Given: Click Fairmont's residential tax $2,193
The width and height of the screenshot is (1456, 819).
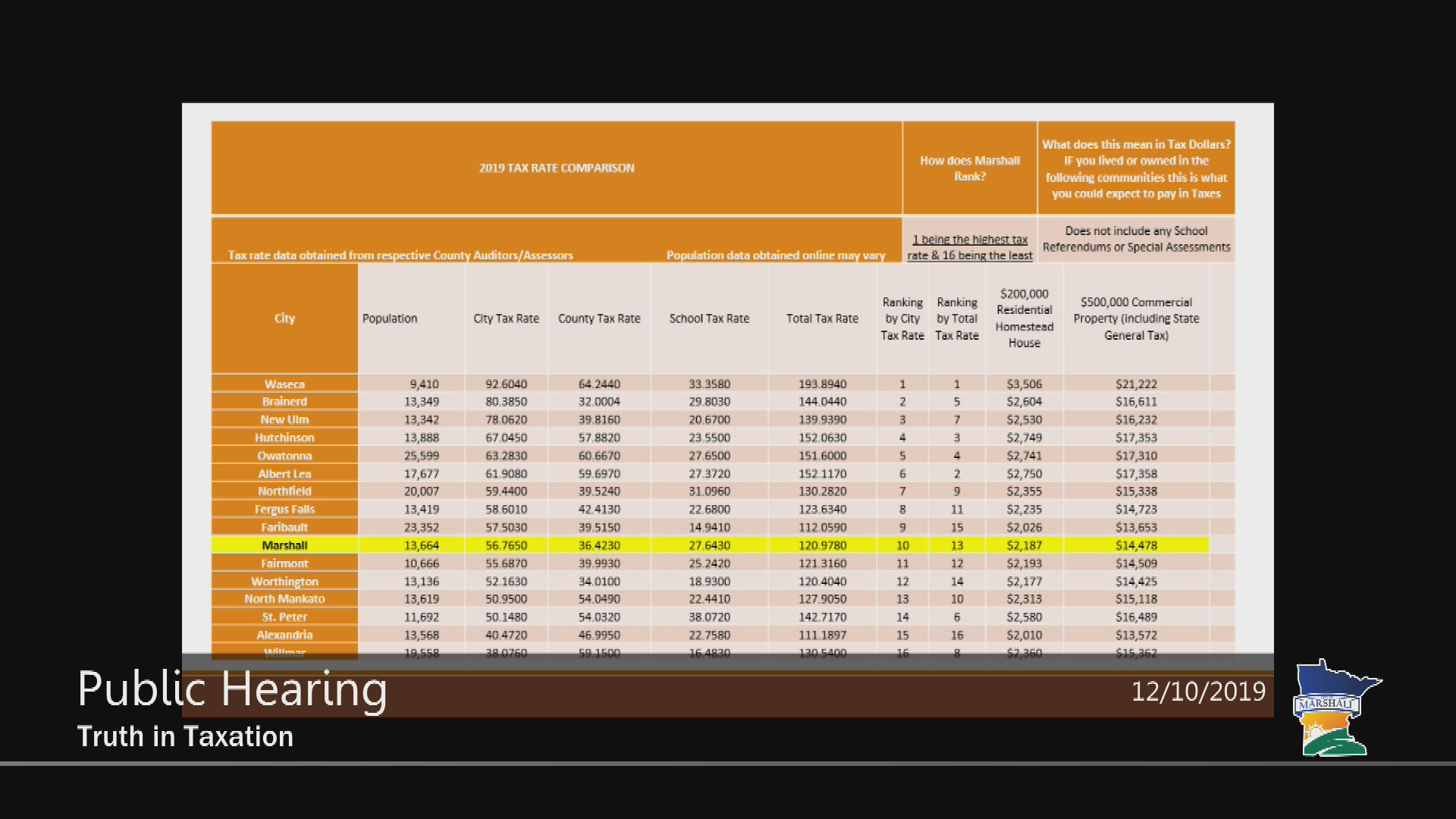Looking at the screenshot, I should click(x=1025, y=563).
